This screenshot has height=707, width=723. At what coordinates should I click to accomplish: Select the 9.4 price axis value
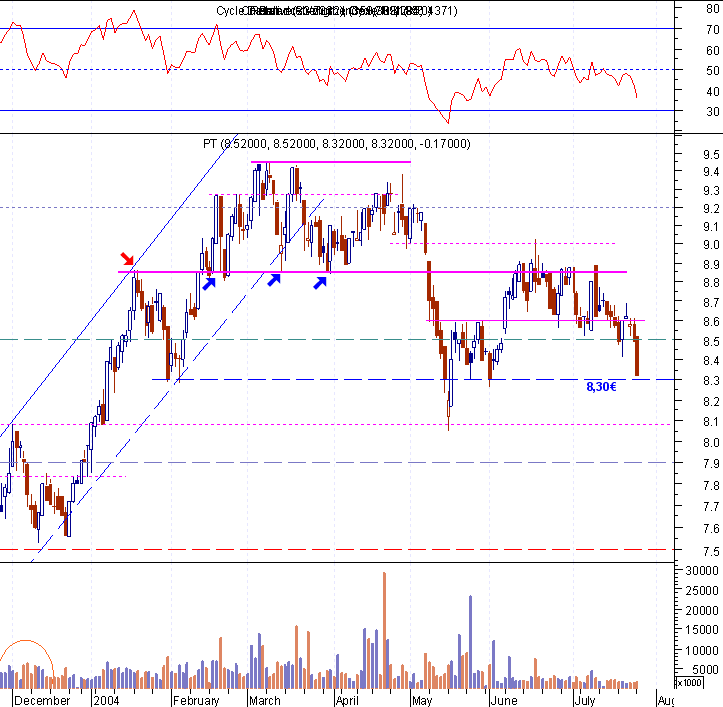[x=711, y=172]
